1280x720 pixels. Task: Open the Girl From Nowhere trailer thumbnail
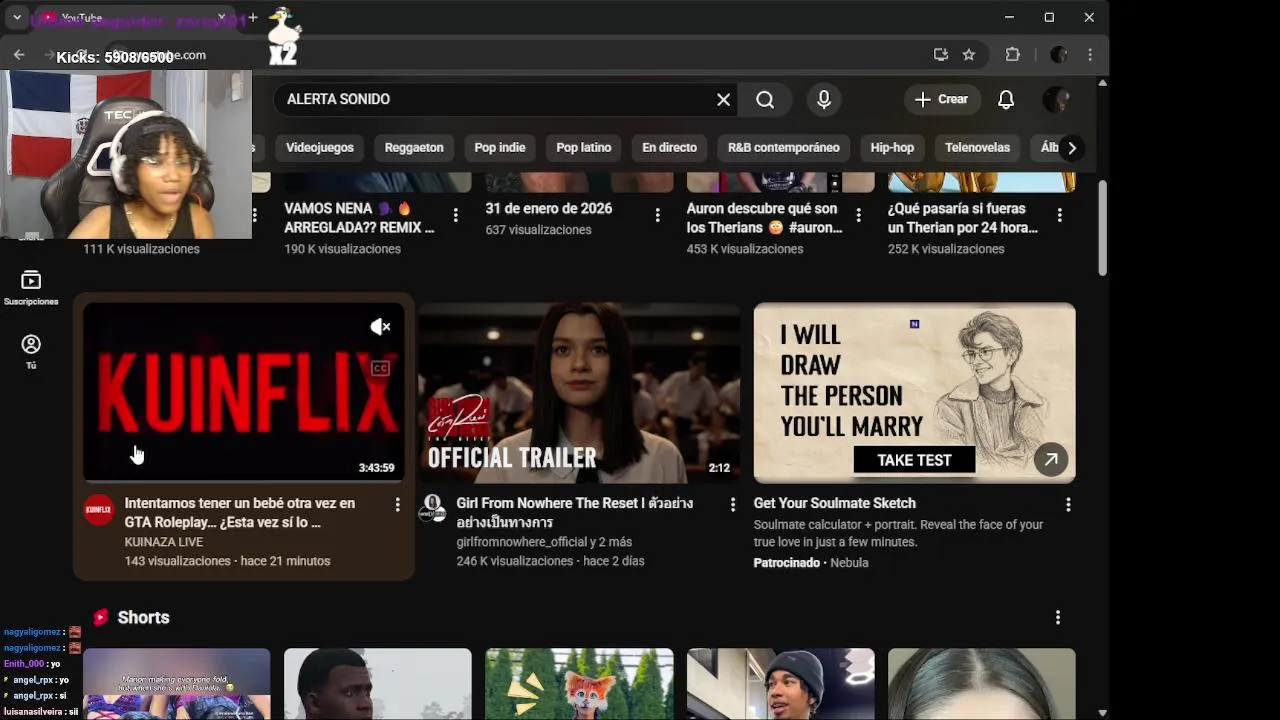click(579, 393)
